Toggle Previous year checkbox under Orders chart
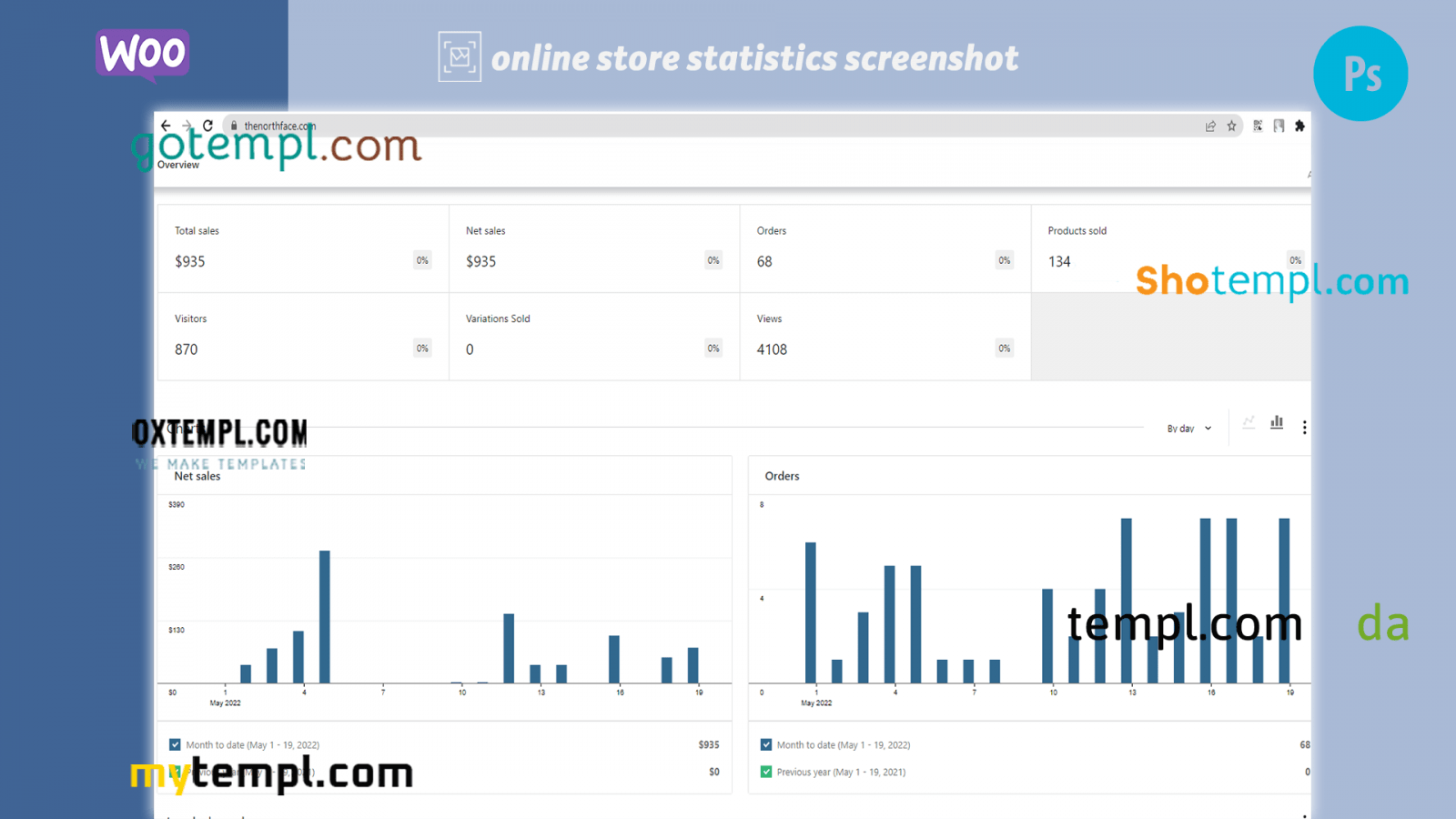1456x819 pixels. [x=766, y=772]
